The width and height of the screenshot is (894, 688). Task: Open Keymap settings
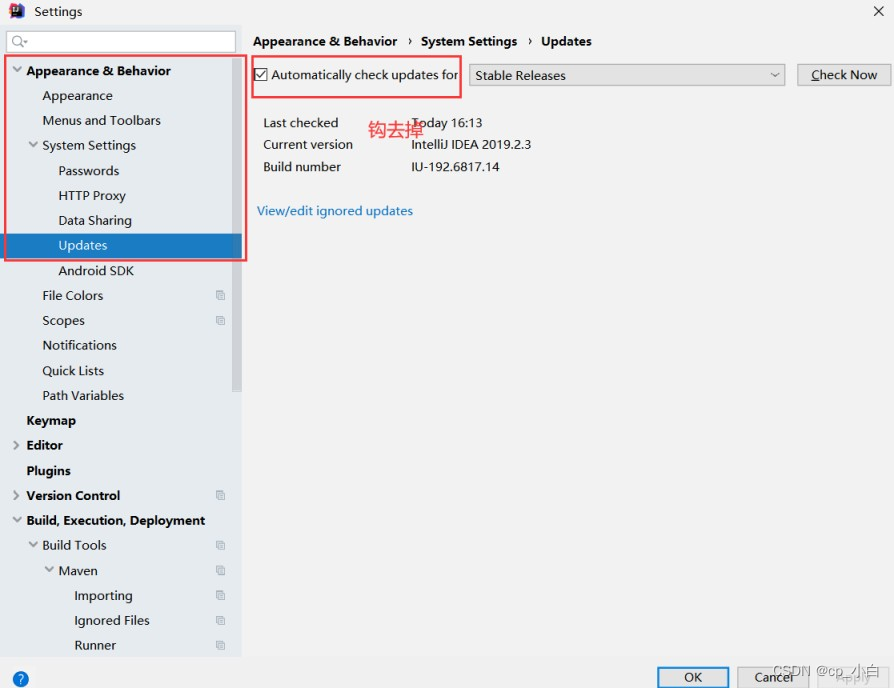tap(51, 421)
